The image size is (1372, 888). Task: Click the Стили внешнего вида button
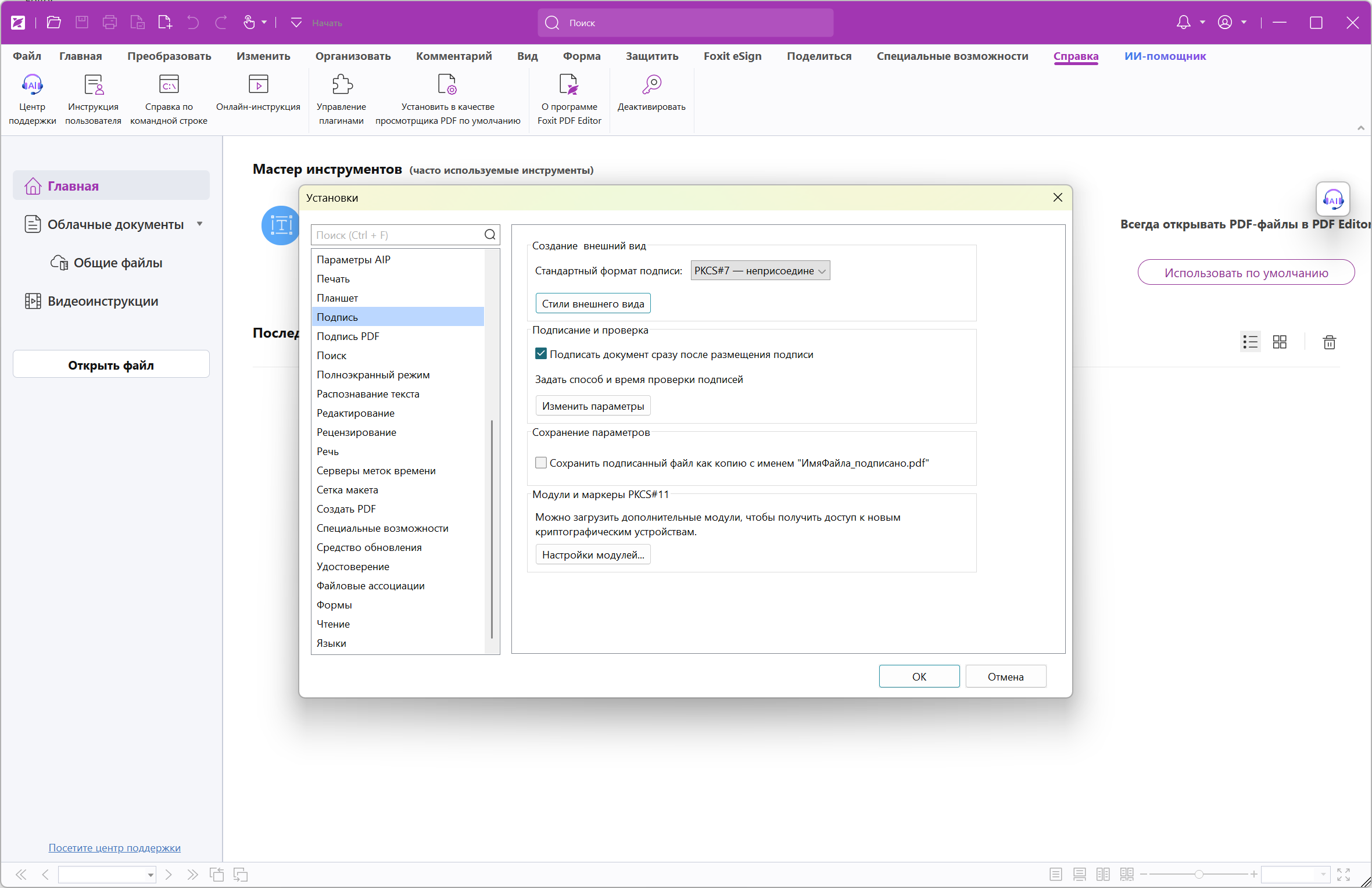click(x=593, y=304)
